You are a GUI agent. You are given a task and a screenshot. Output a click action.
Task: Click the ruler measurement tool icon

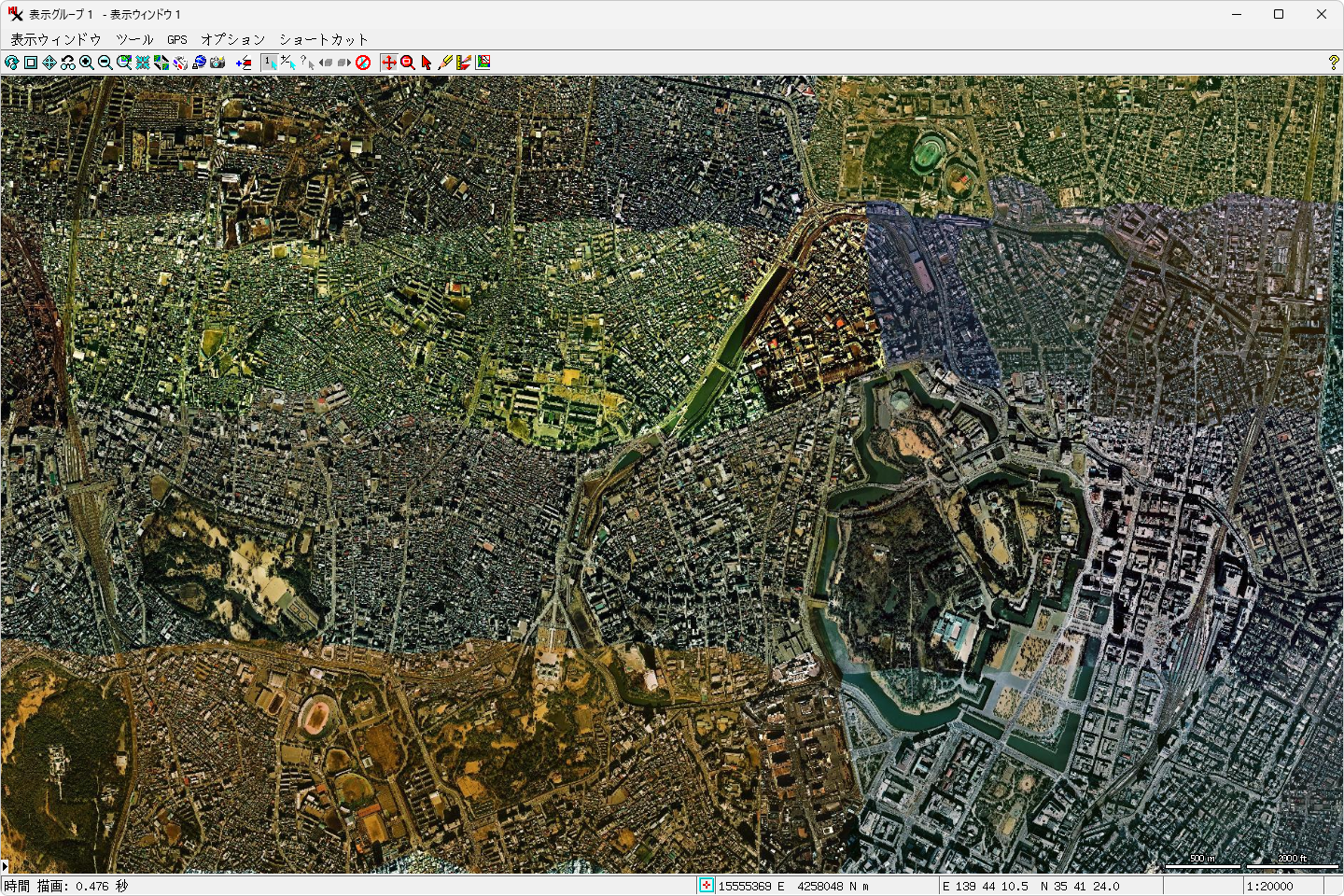coord(464,63)
